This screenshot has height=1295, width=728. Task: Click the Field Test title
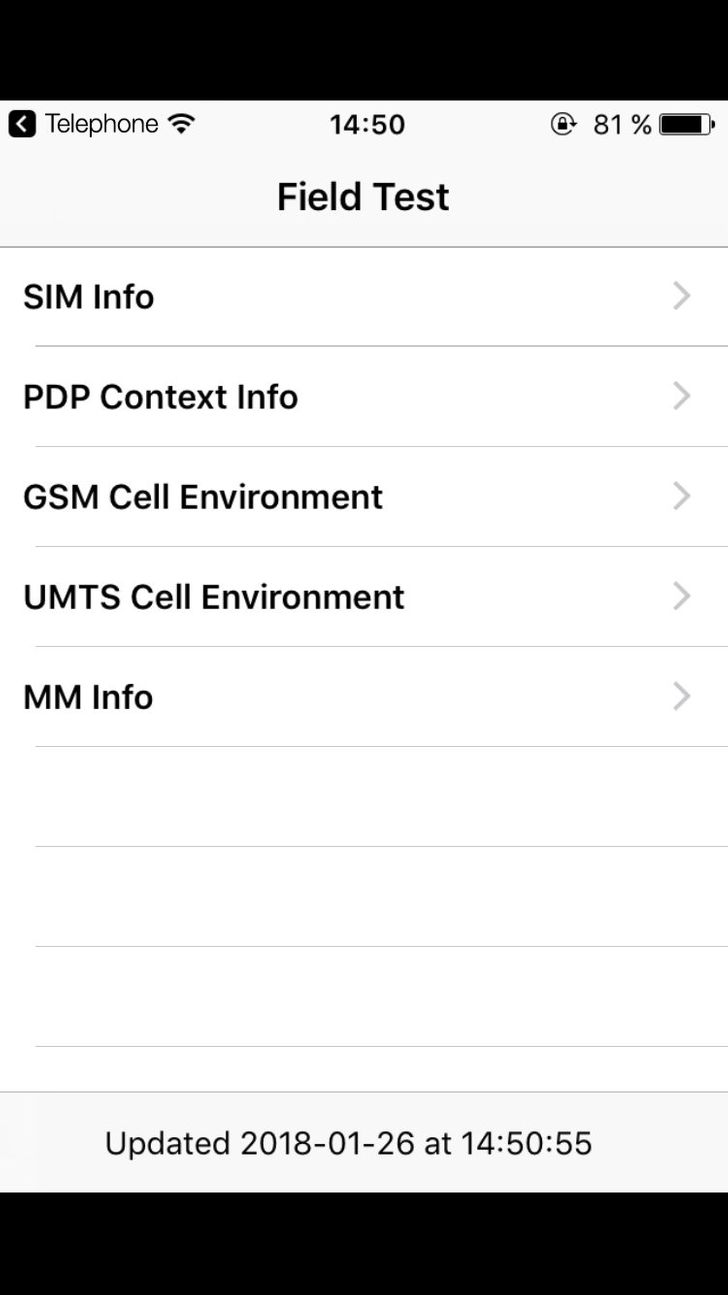(x=363, y=197)
